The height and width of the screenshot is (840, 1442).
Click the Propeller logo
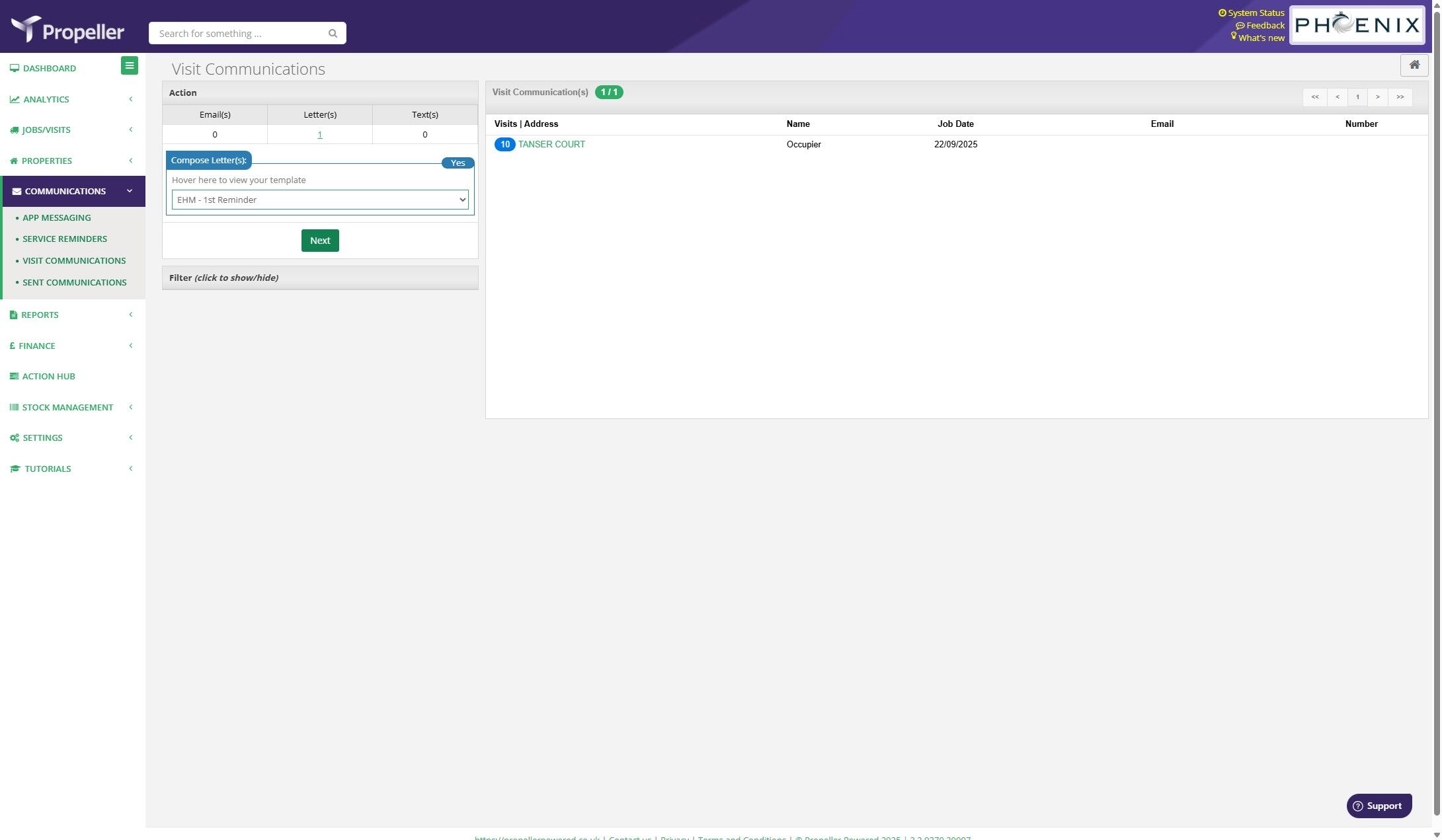pos(67,30)
